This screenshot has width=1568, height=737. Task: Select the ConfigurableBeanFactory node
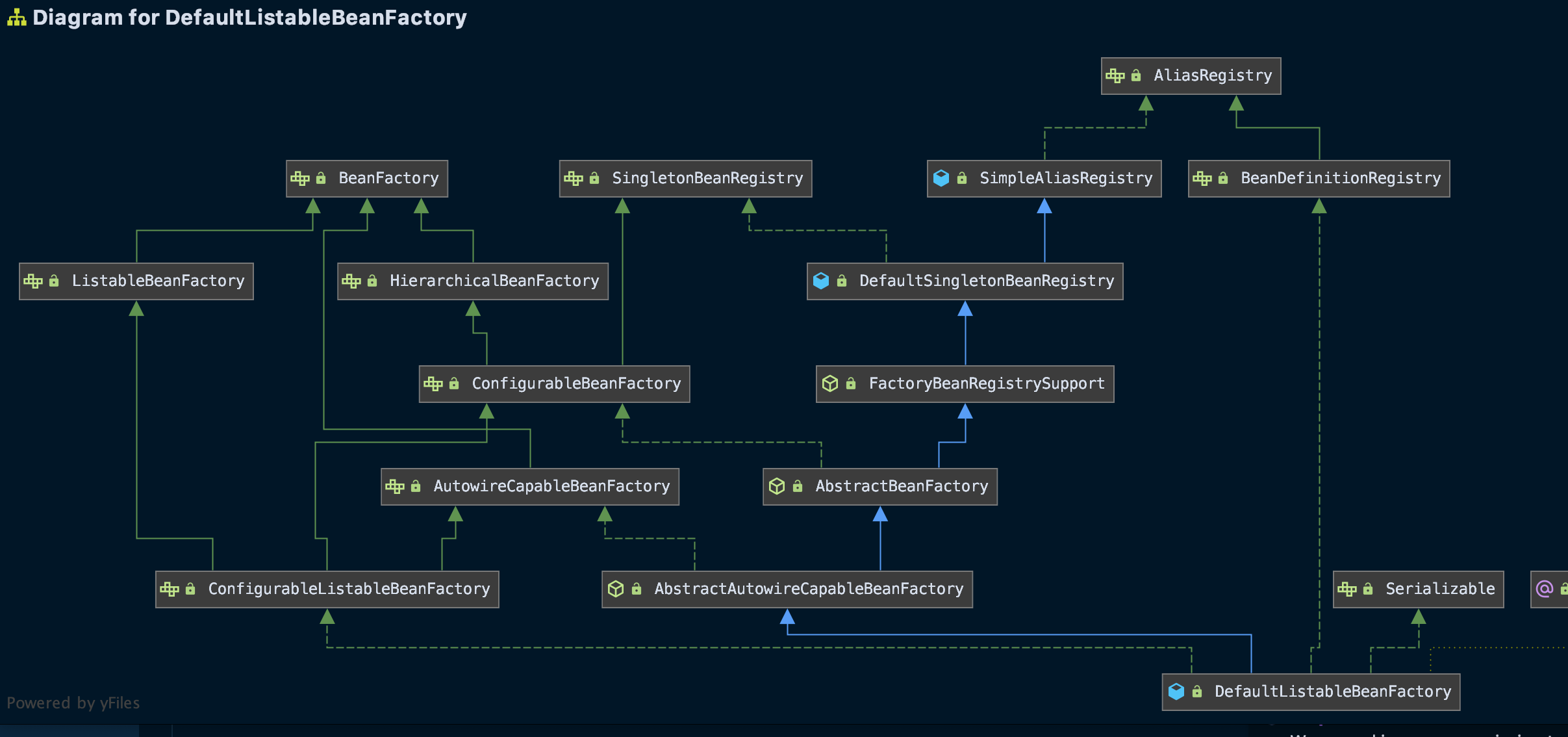click(x=575, y=383)
